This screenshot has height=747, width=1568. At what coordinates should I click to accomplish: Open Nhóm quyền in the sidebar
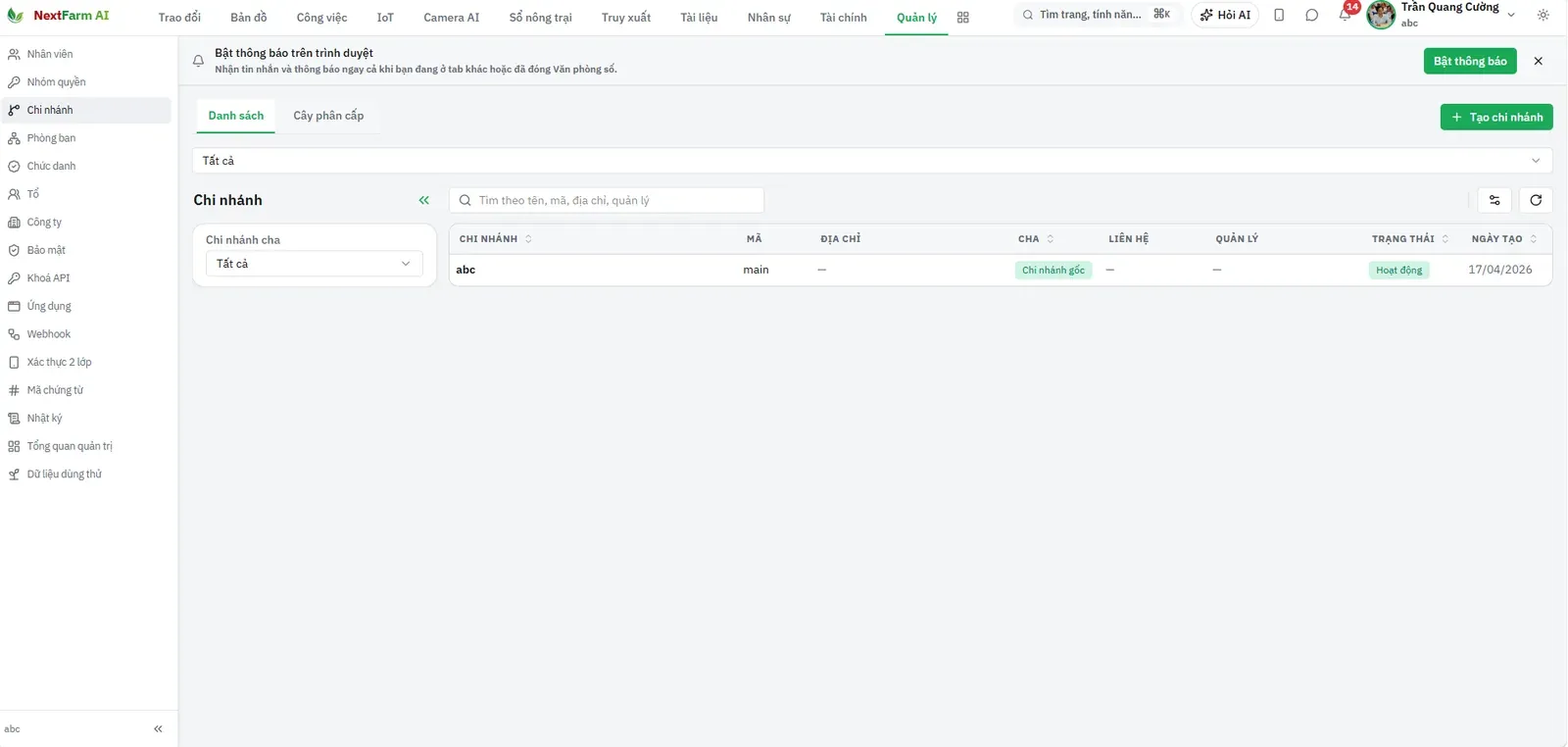(x=86, y=82)
